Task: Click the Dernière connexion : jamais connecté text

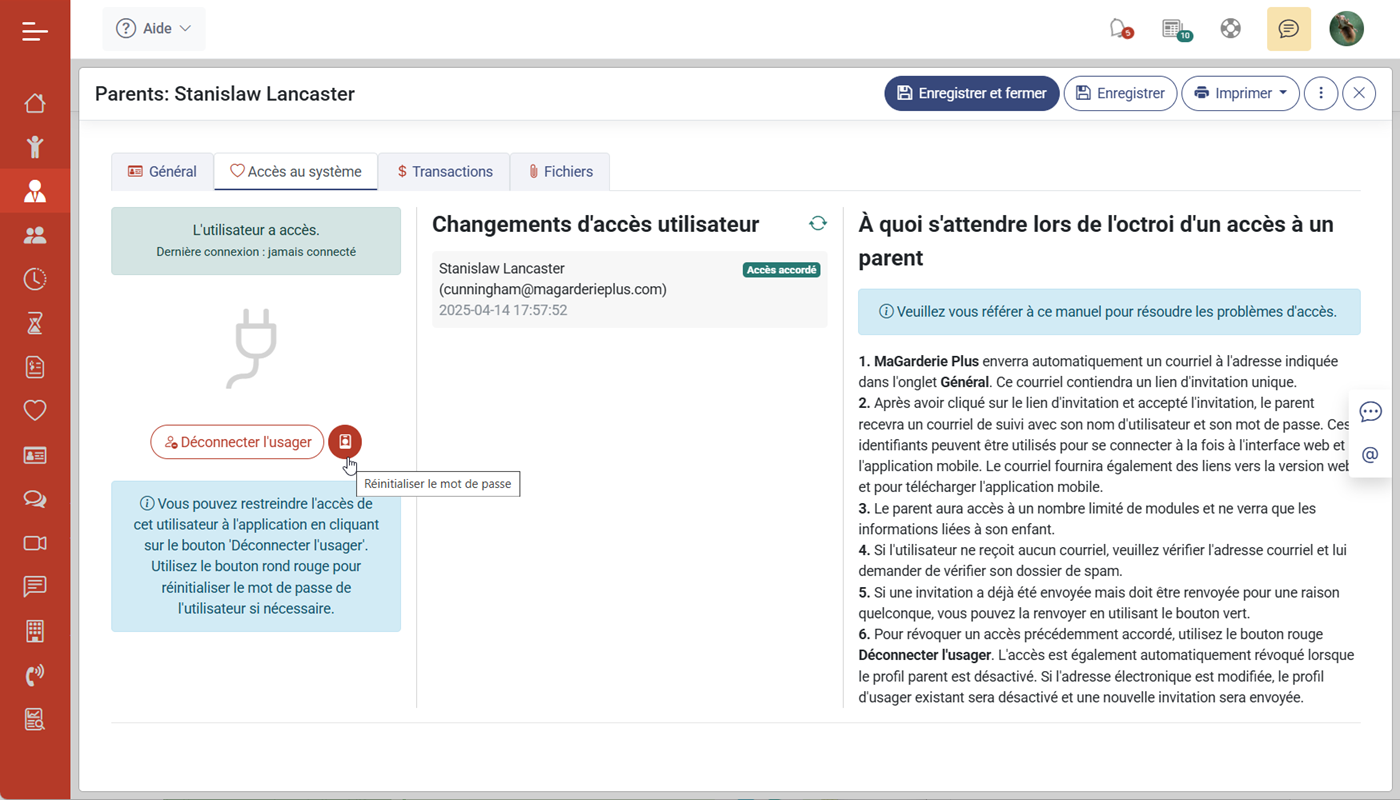Action: coord(256,252)
